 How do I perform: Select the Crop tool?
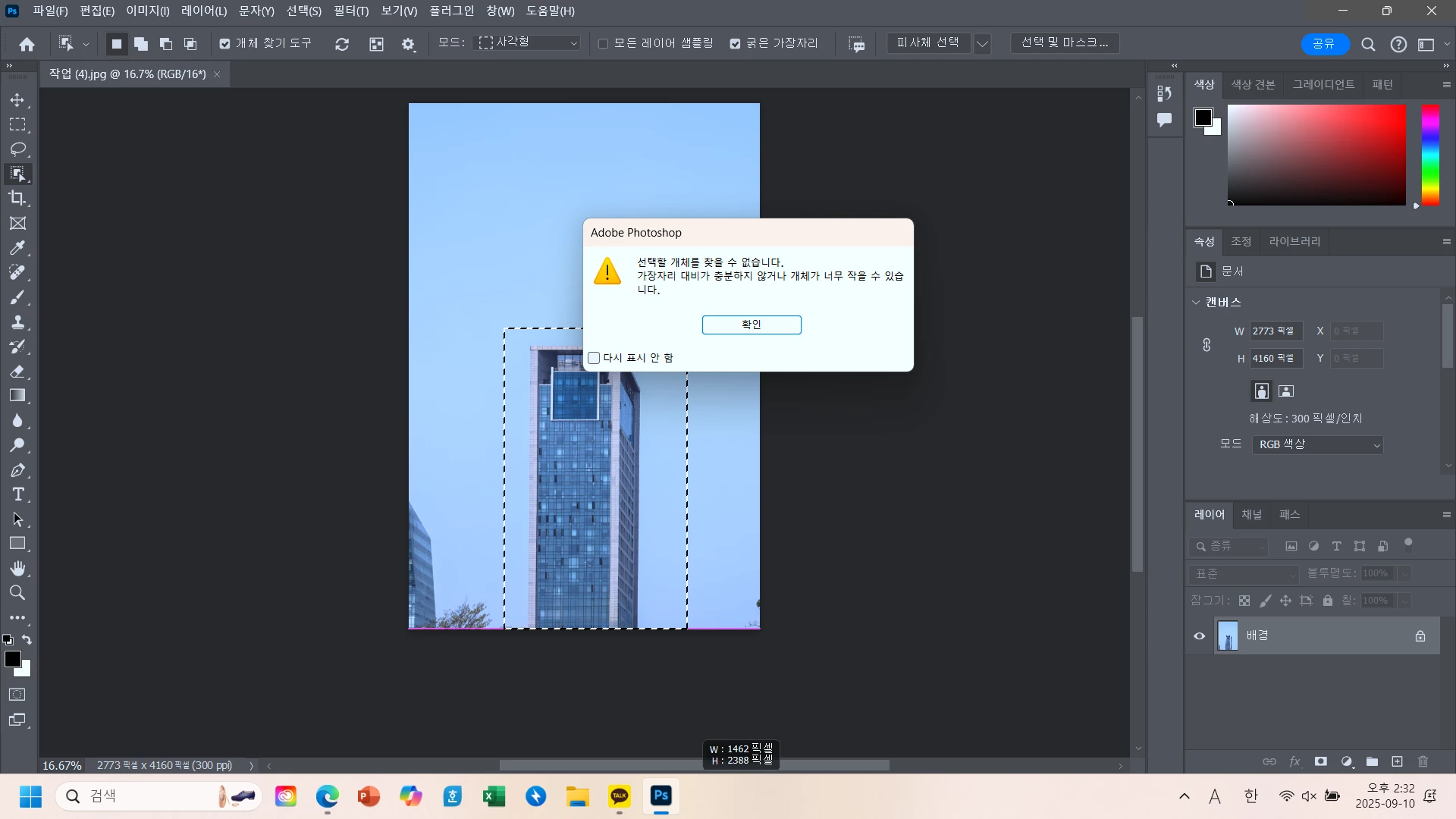tap(17, 198)
